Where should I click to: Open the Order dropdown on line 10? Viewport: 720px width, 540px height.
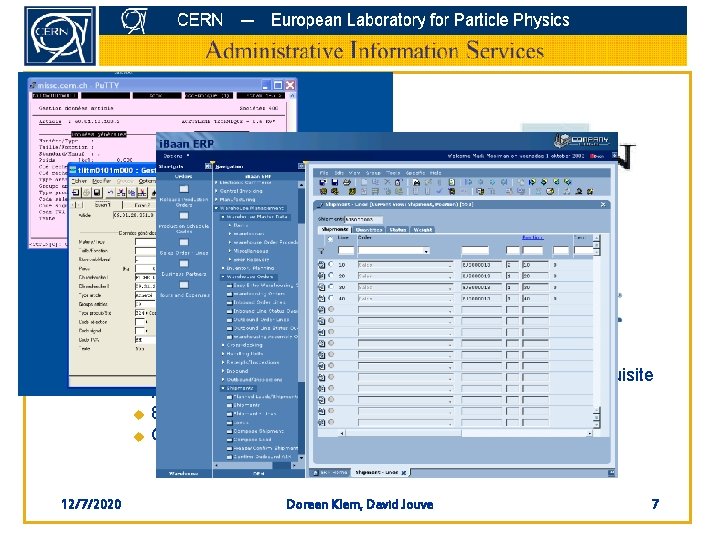450,265
